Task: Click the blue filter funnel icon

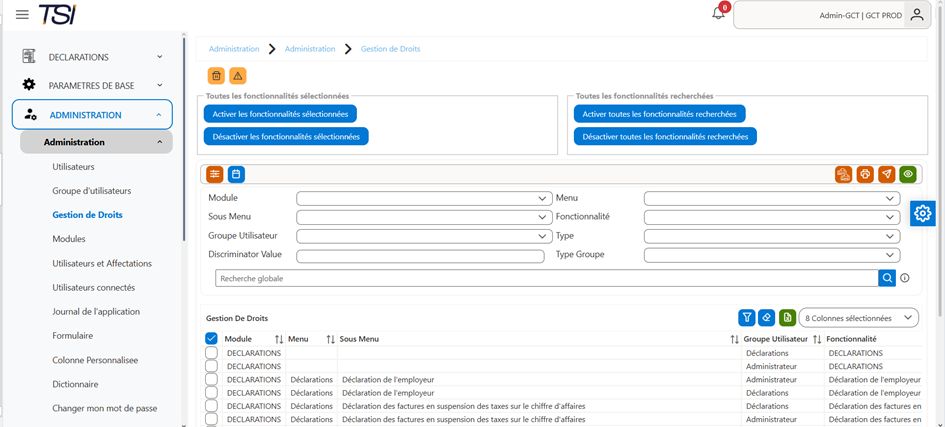Action: click(747, 317)
